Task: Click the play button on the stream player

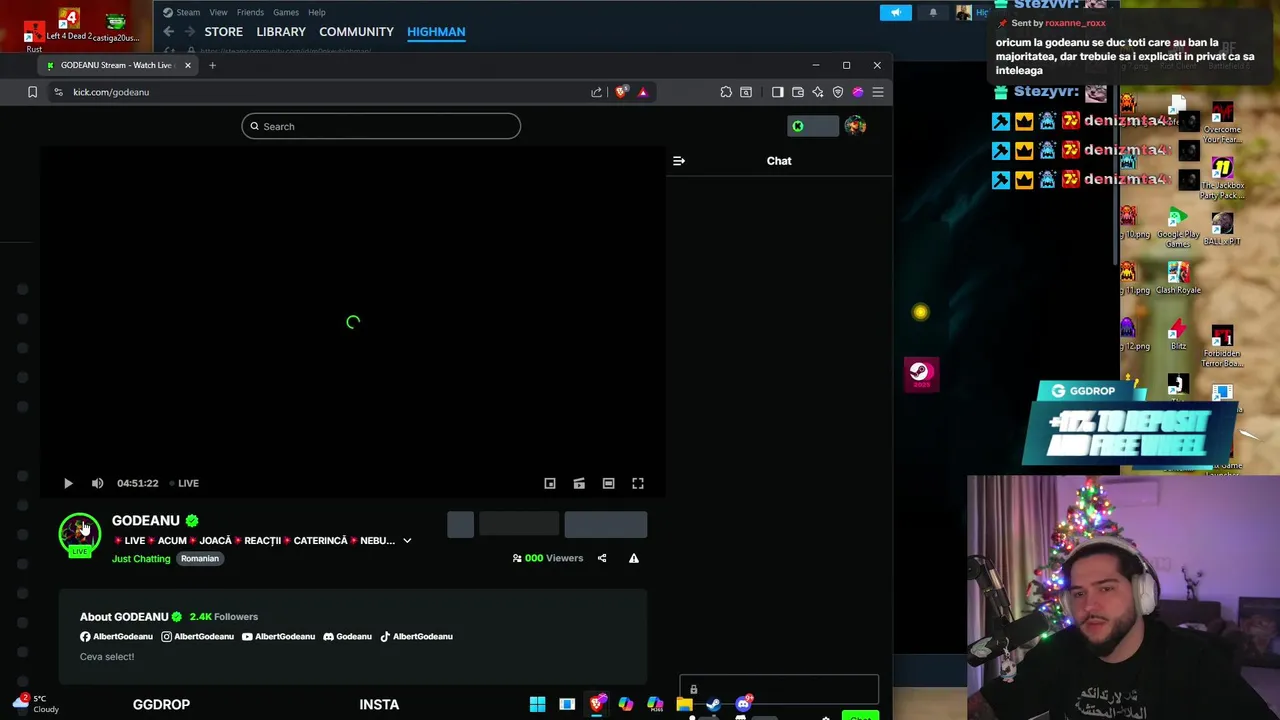Action: (x=68, y=483)
